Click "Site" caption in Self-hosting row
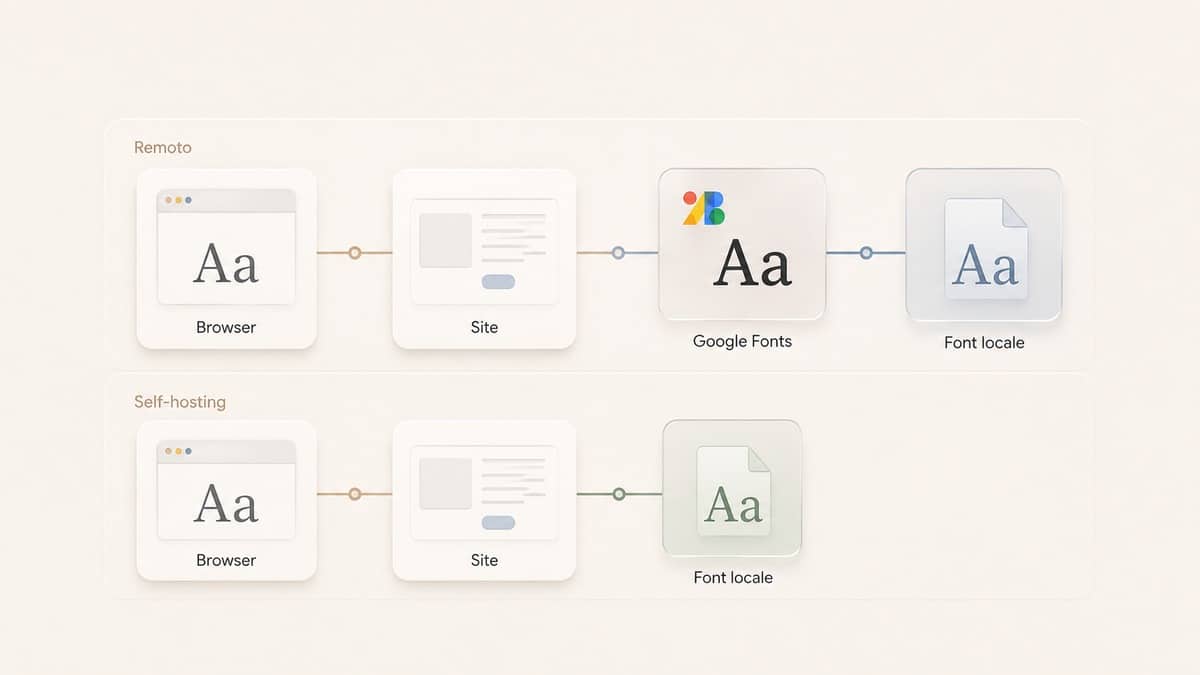The width and height of the screenshot is (1200, 675). click(x=484, y=560)
